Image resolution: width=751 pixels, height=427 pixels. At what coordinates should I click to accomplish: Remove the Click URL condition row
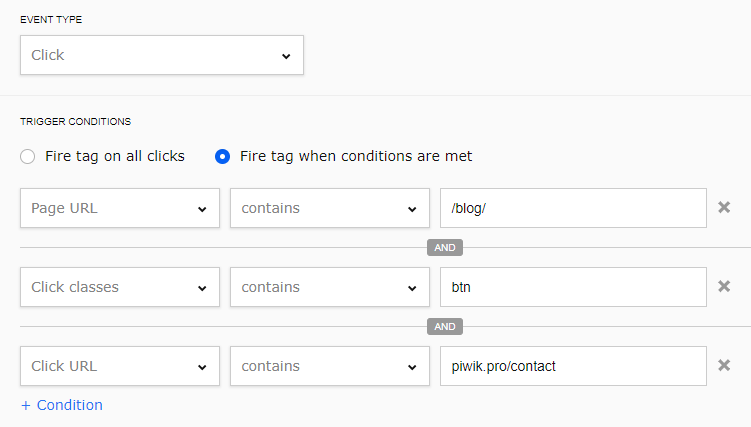[725, 366]
